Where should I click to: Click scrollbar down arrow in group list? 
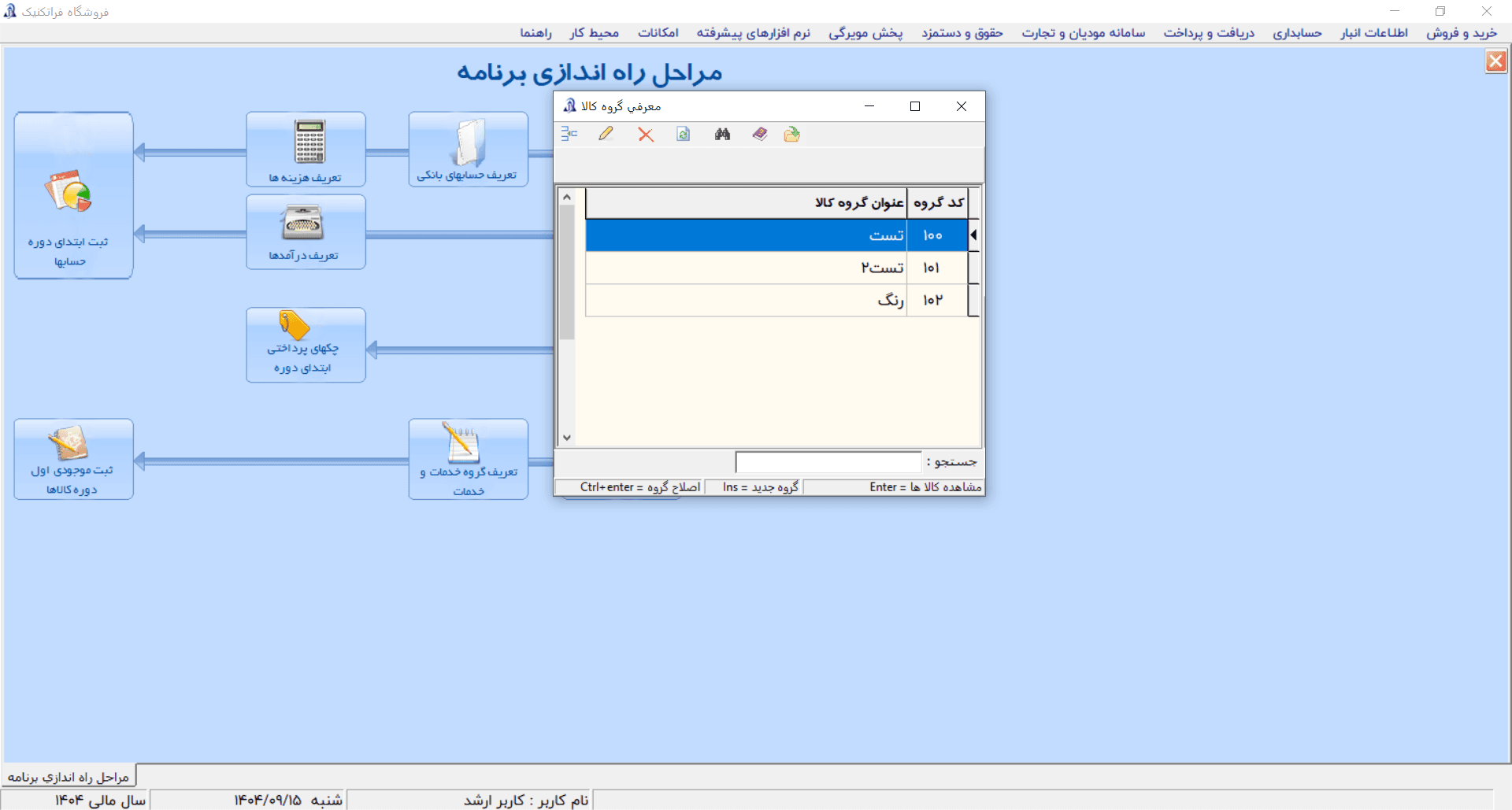567,438
